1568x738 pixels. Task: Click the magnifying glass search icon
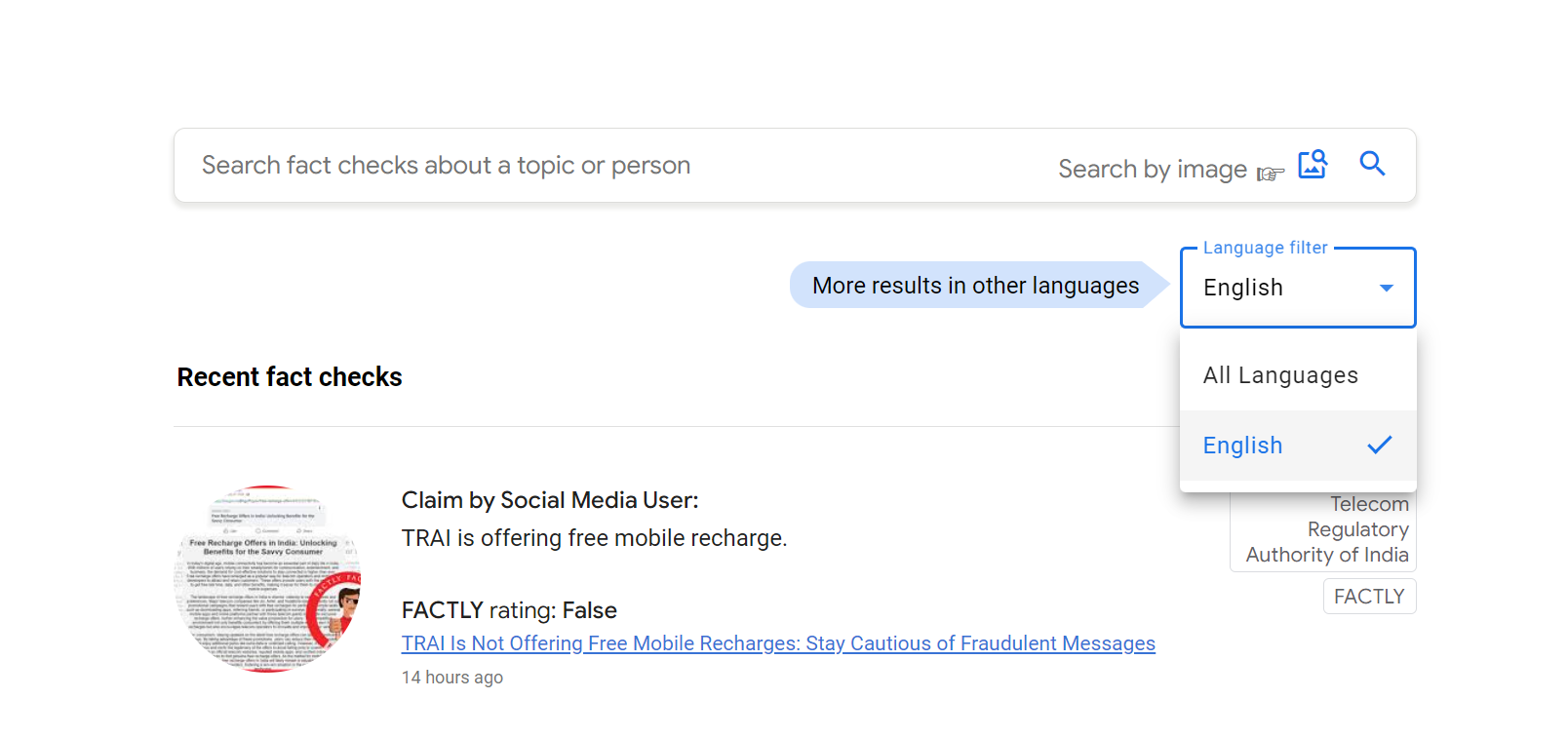(x=1372, y=164)
